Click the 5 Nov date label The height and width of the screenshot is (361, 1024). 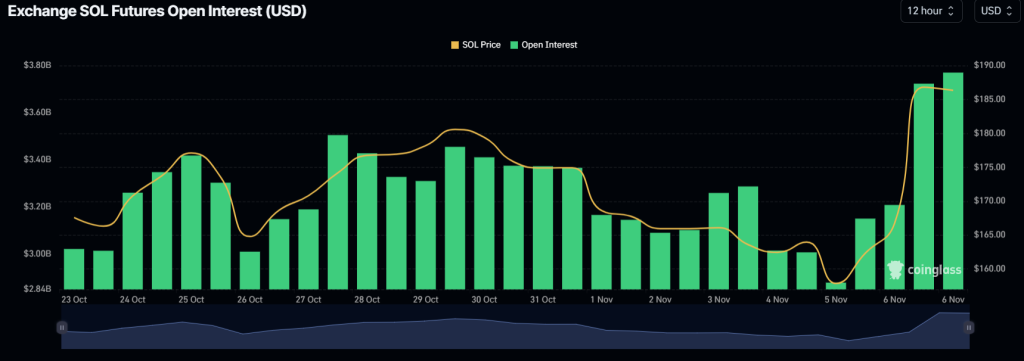coord(836,300)
